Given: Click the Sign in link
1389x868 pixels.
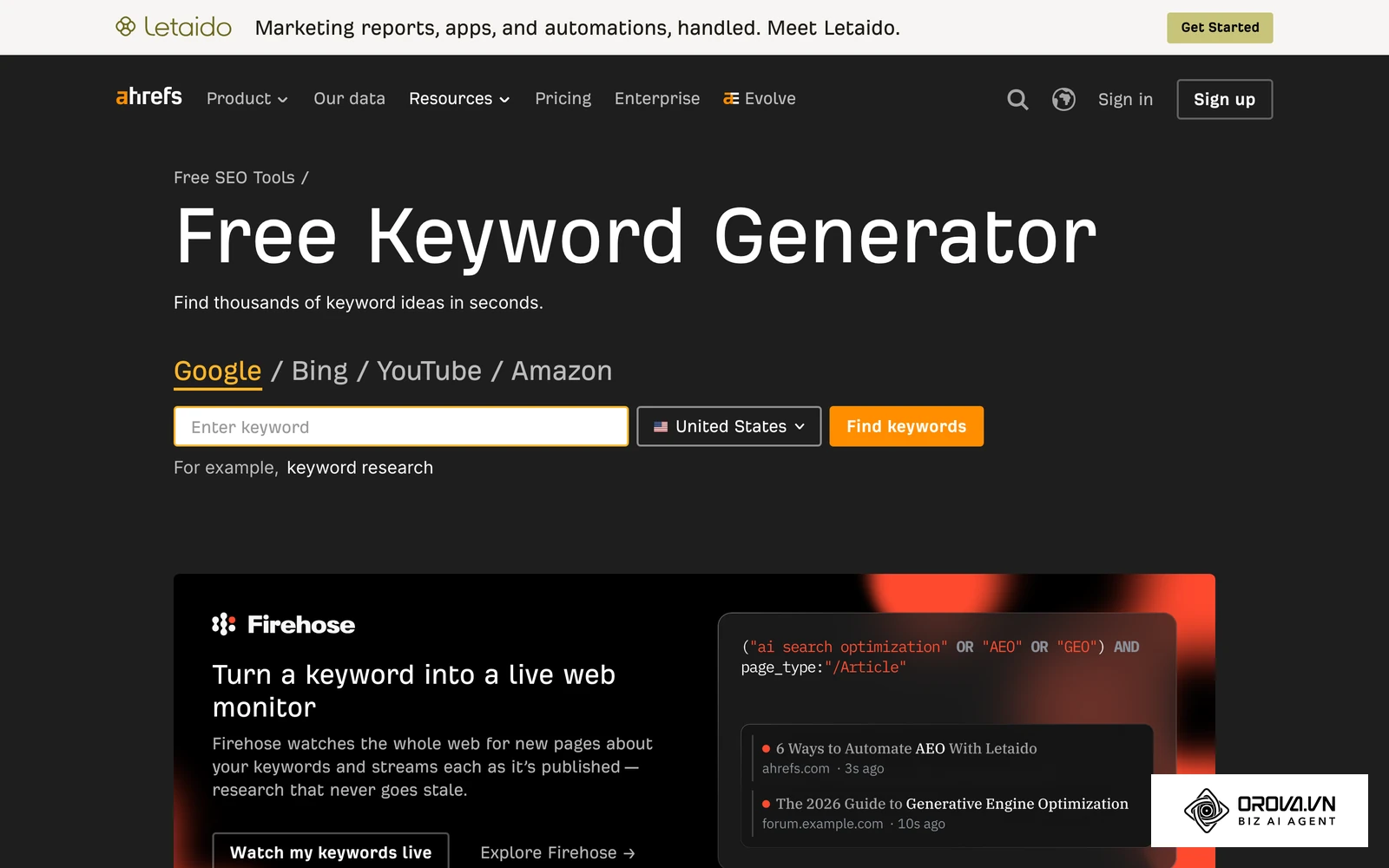Looking at the screenshot, I should coord(1125,100).
